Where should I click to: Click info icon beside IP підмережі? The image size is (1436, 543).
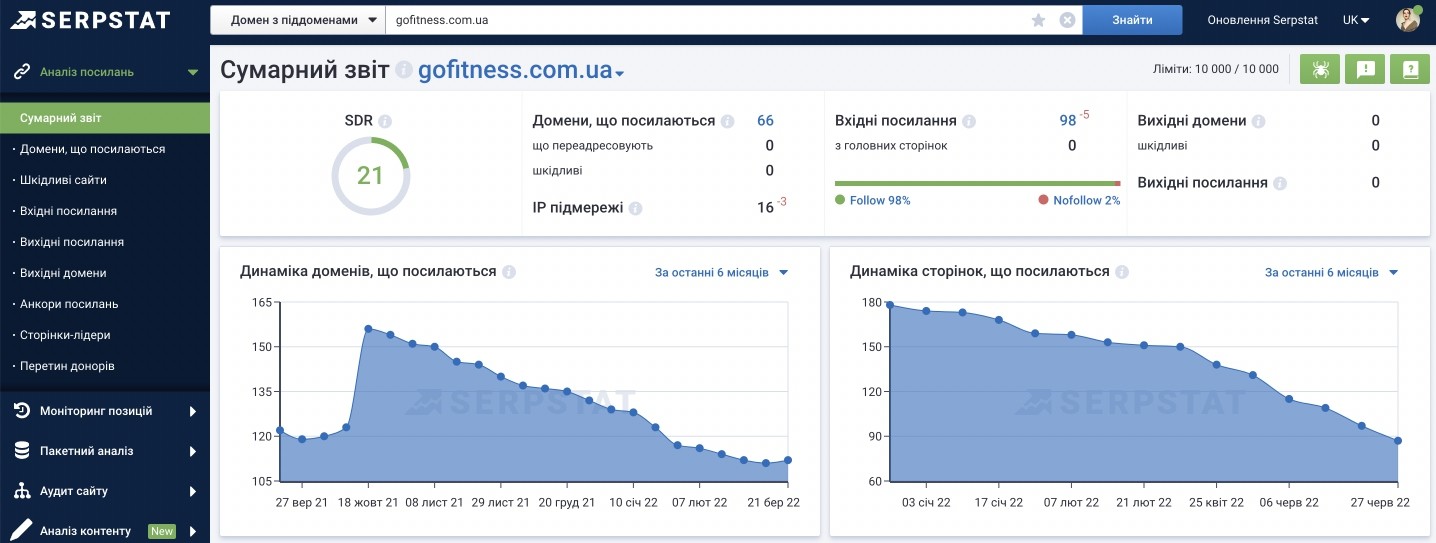point(636,208)
